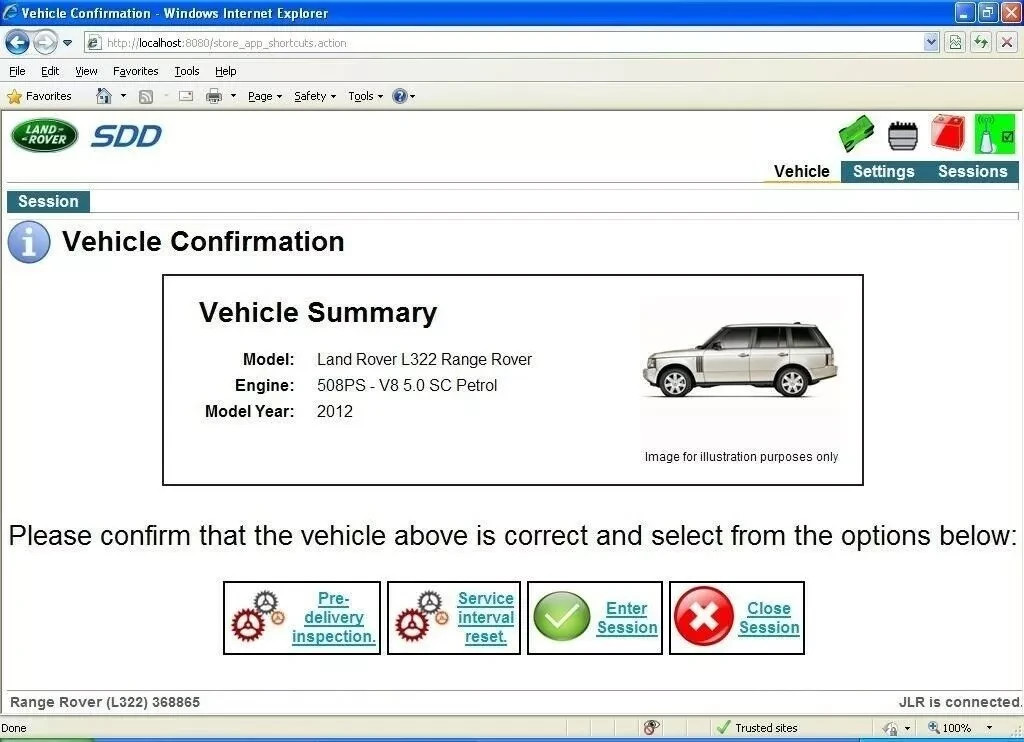1024x742 pixels.
Task: Open the Pre-delivery inspection link
Action: 333,617
